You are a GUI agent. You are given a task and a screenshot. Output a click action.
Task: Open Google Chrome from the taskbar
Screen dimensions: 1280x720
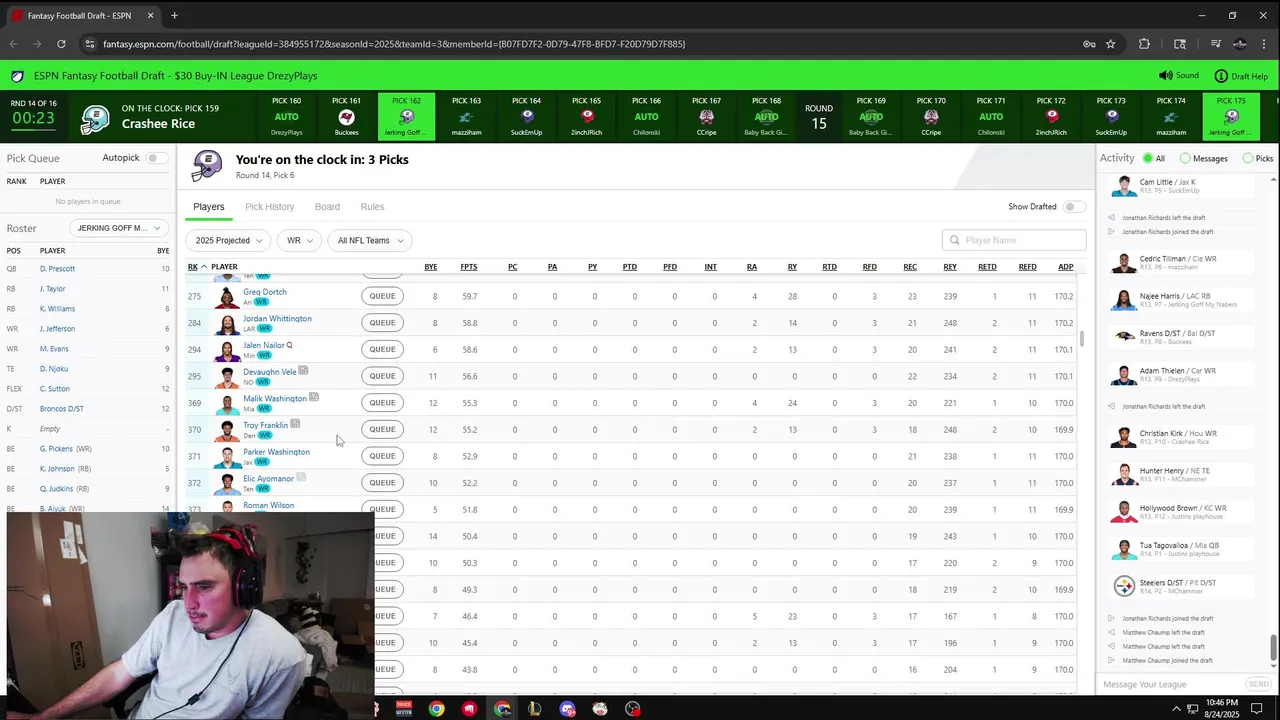point(437,709)
